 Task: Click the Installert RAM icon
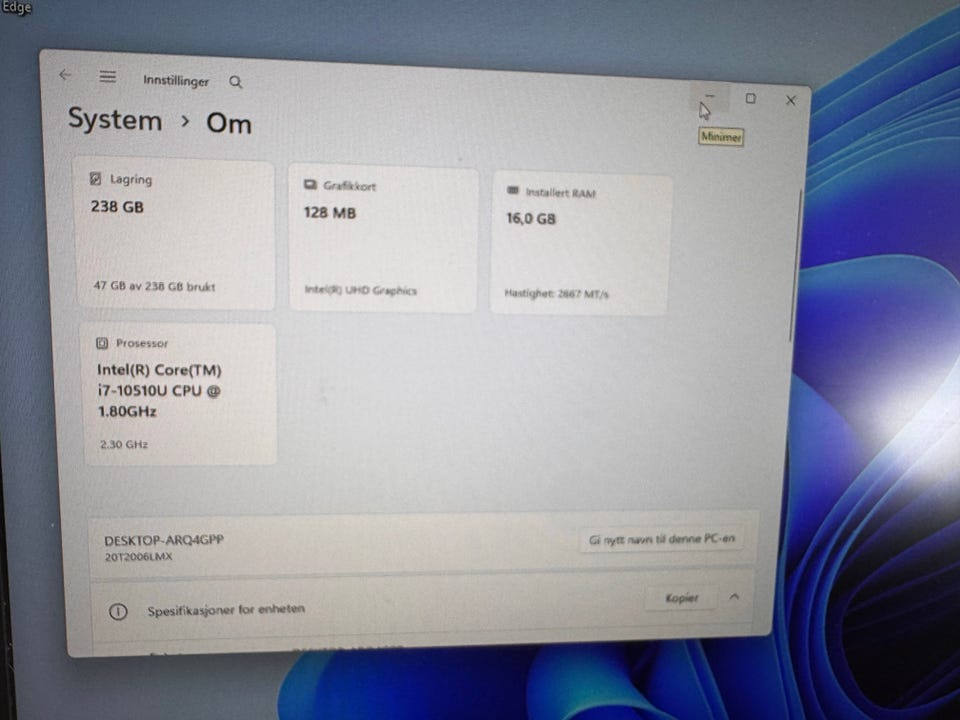[x=512, y=191]
